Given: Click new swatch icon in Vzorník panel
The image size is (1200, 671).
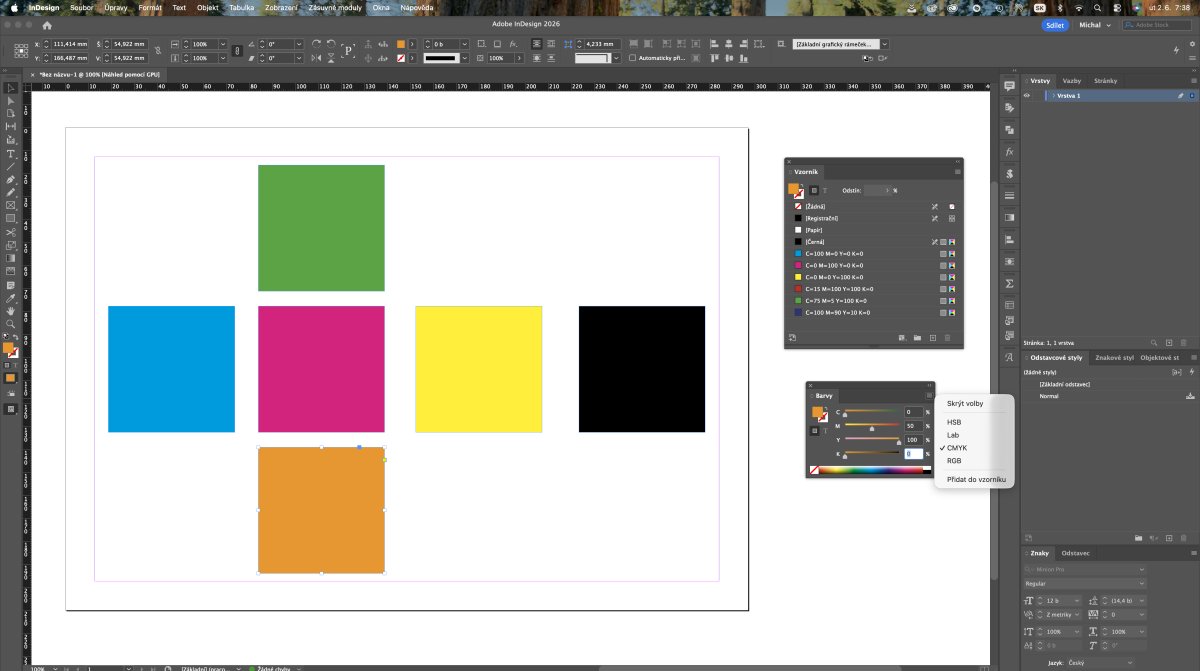Looking at the screenshot, I should point(933,338).
